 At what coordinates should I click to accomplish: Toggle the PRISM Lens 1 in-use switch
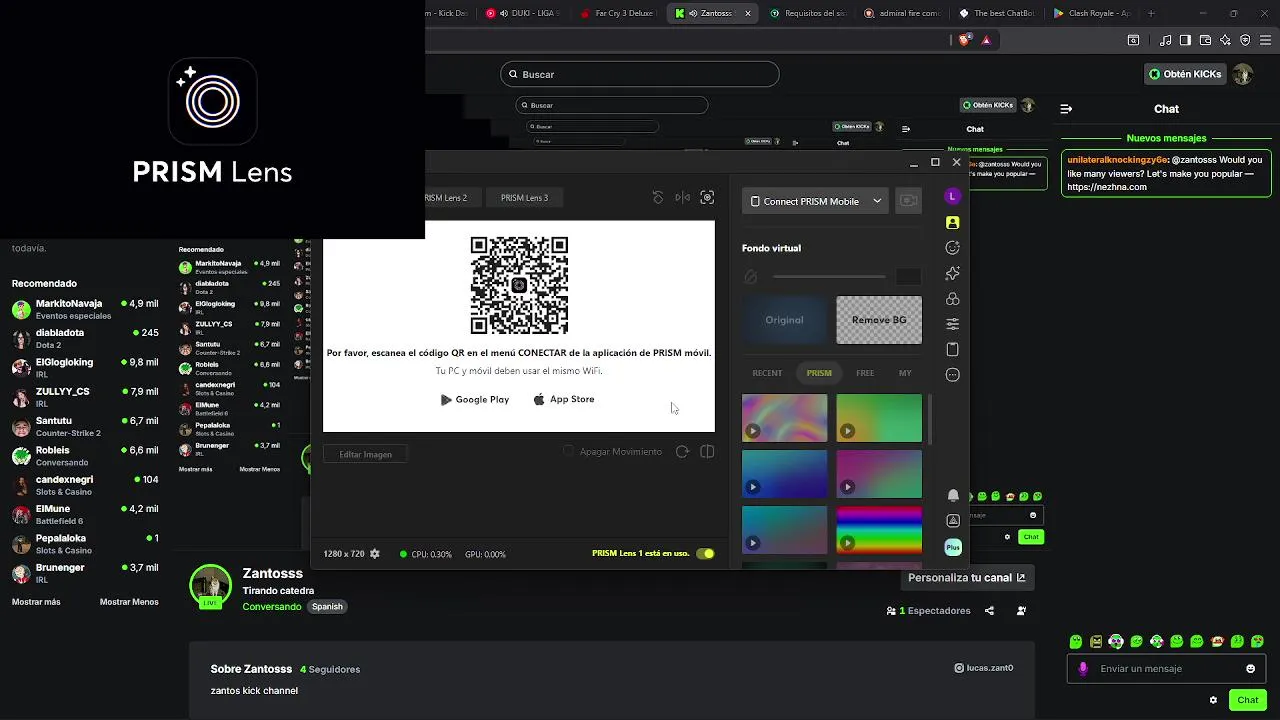coord(705,554)
